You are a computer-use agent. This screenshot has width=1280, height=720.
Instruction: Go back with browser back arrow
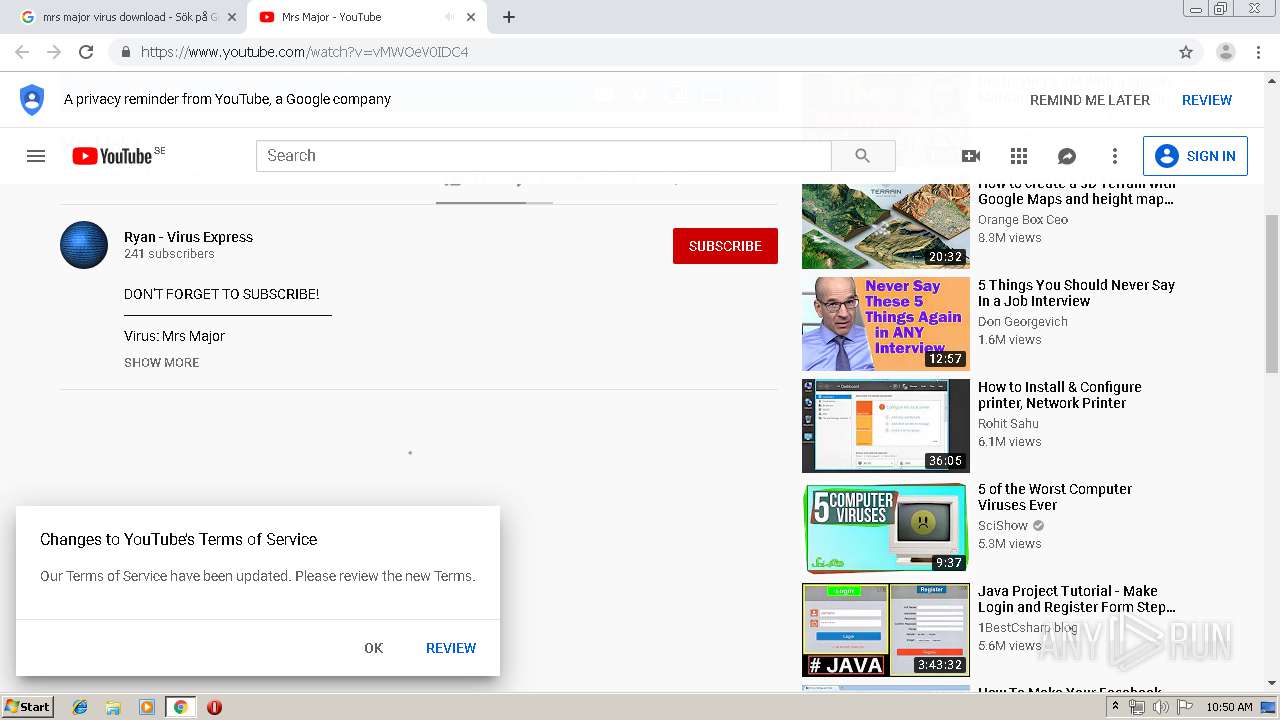[x=22, y=52]
